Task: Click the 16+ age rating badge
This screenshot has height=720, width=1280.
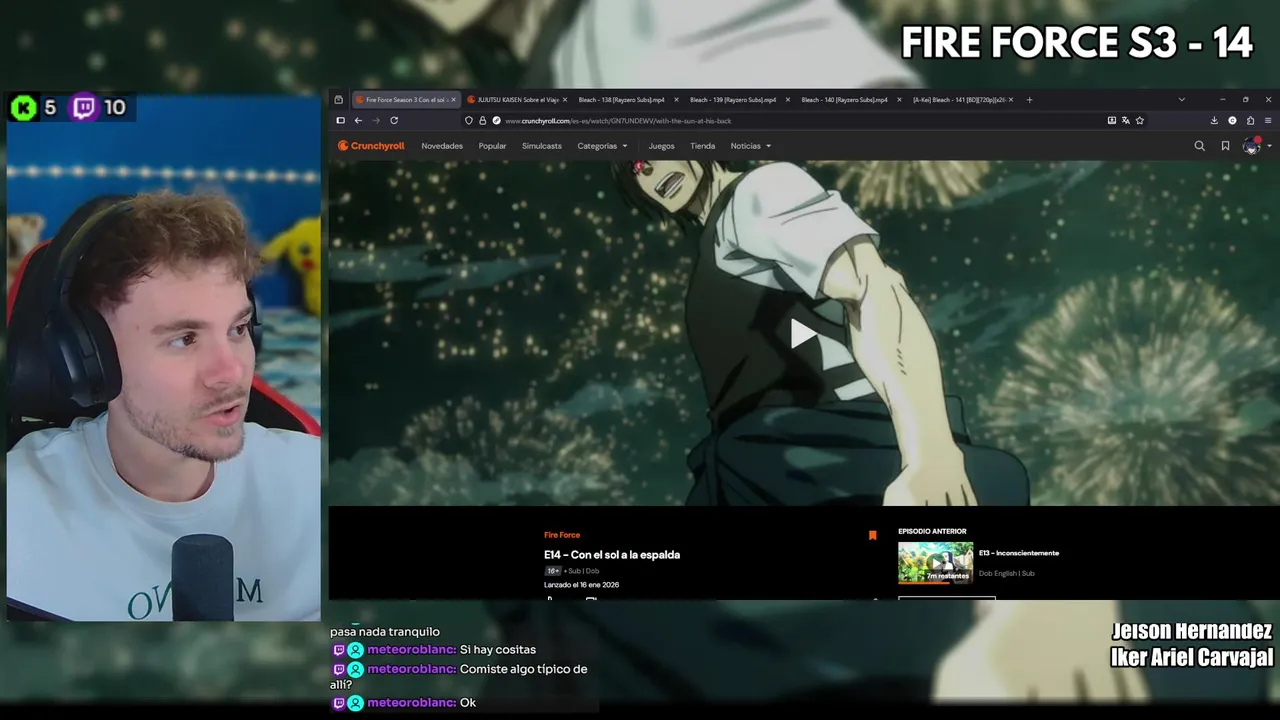Action: [x=552, y=571]
